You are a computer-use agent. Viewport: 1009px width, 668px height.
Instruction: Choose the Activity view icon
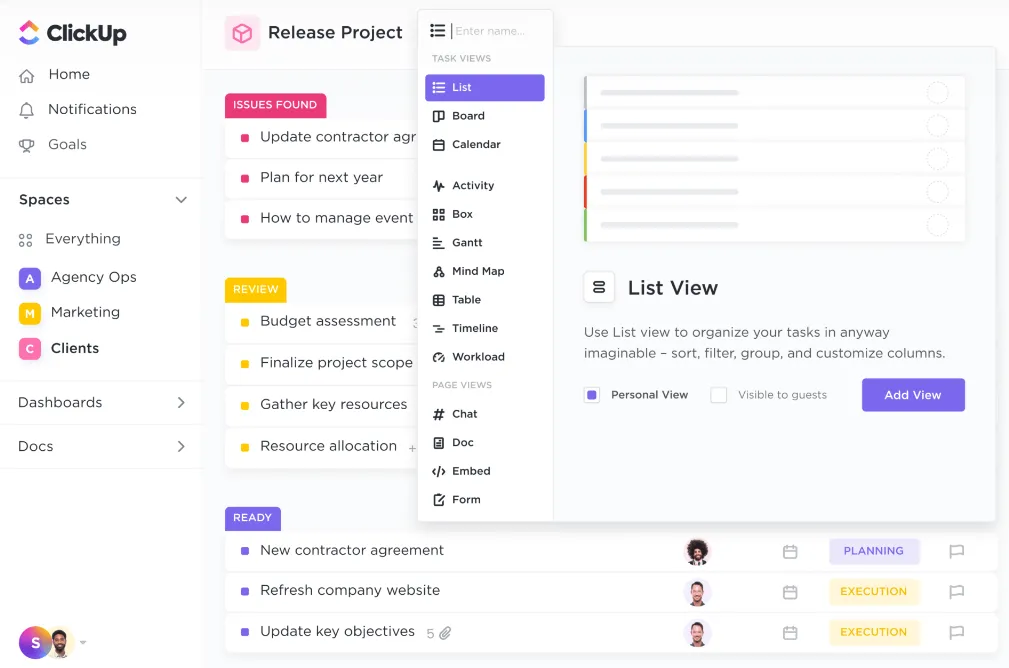439,186
